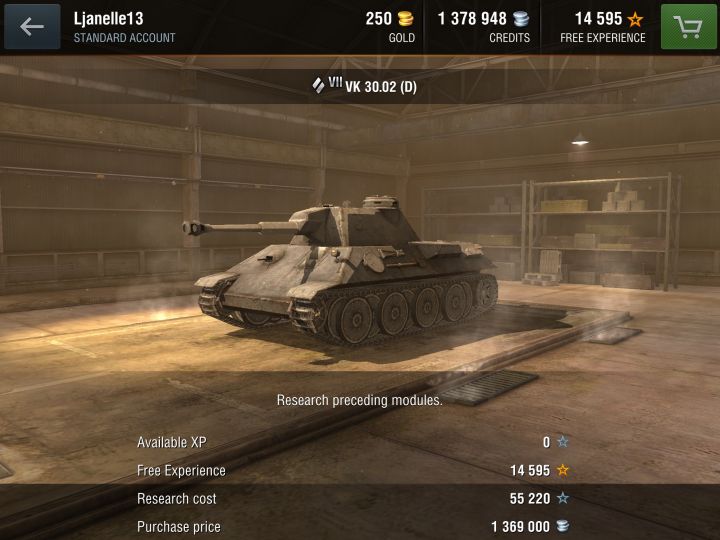This screenshot has height=540, width=720.
Task: Click the blue star beside Research cost
Action: pyautogui.click(x=562, y=498)
